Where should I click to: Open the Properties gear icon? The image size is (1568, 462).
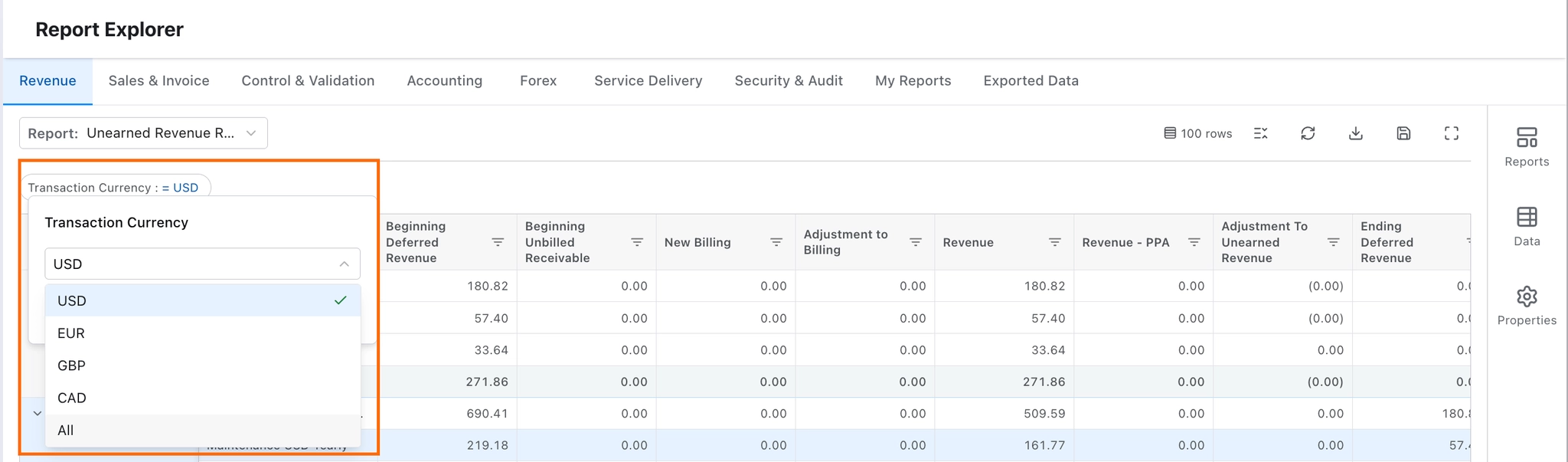(1527, 297)
